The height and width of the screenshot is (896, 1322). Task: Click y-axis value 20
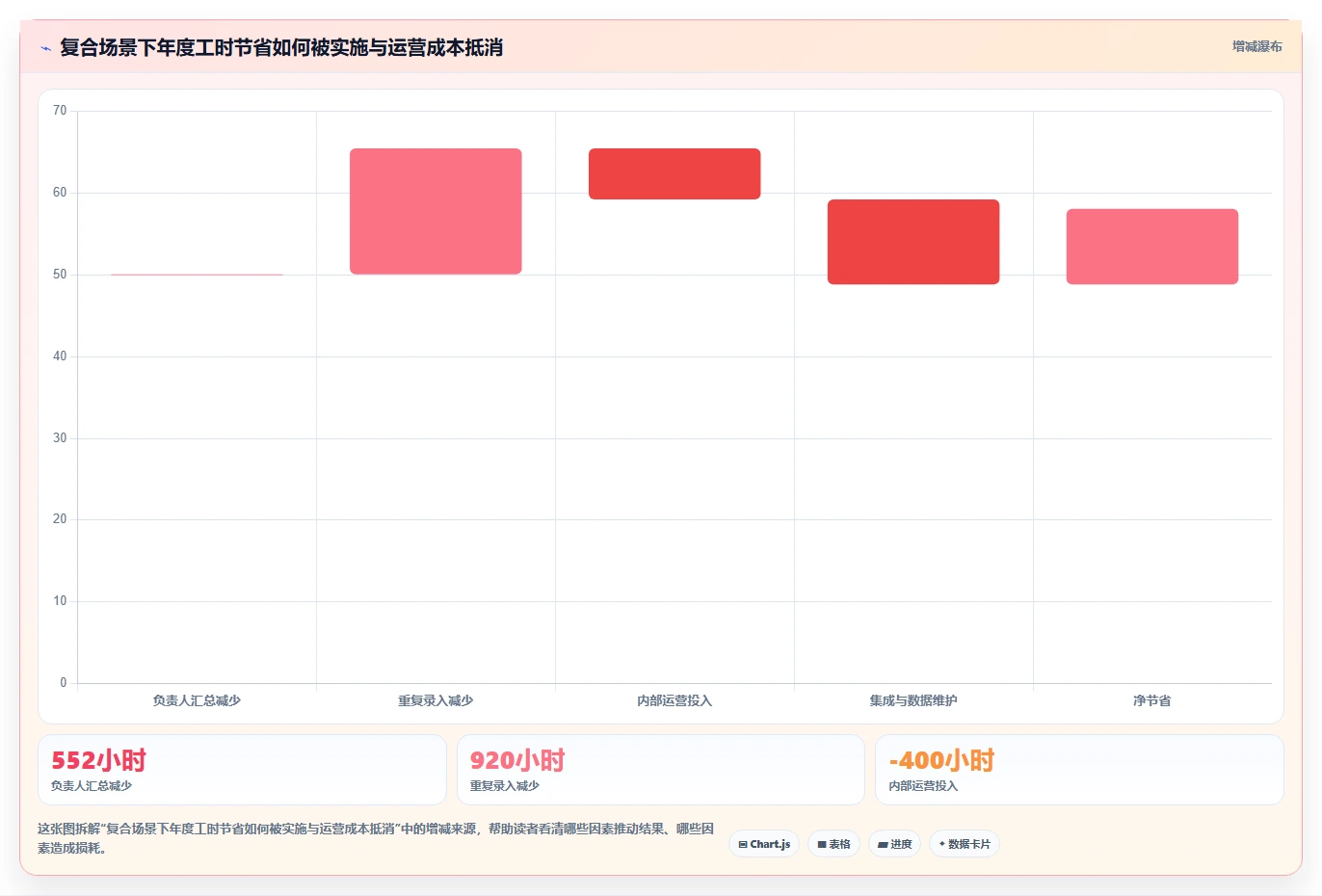(x=60, y=519)
